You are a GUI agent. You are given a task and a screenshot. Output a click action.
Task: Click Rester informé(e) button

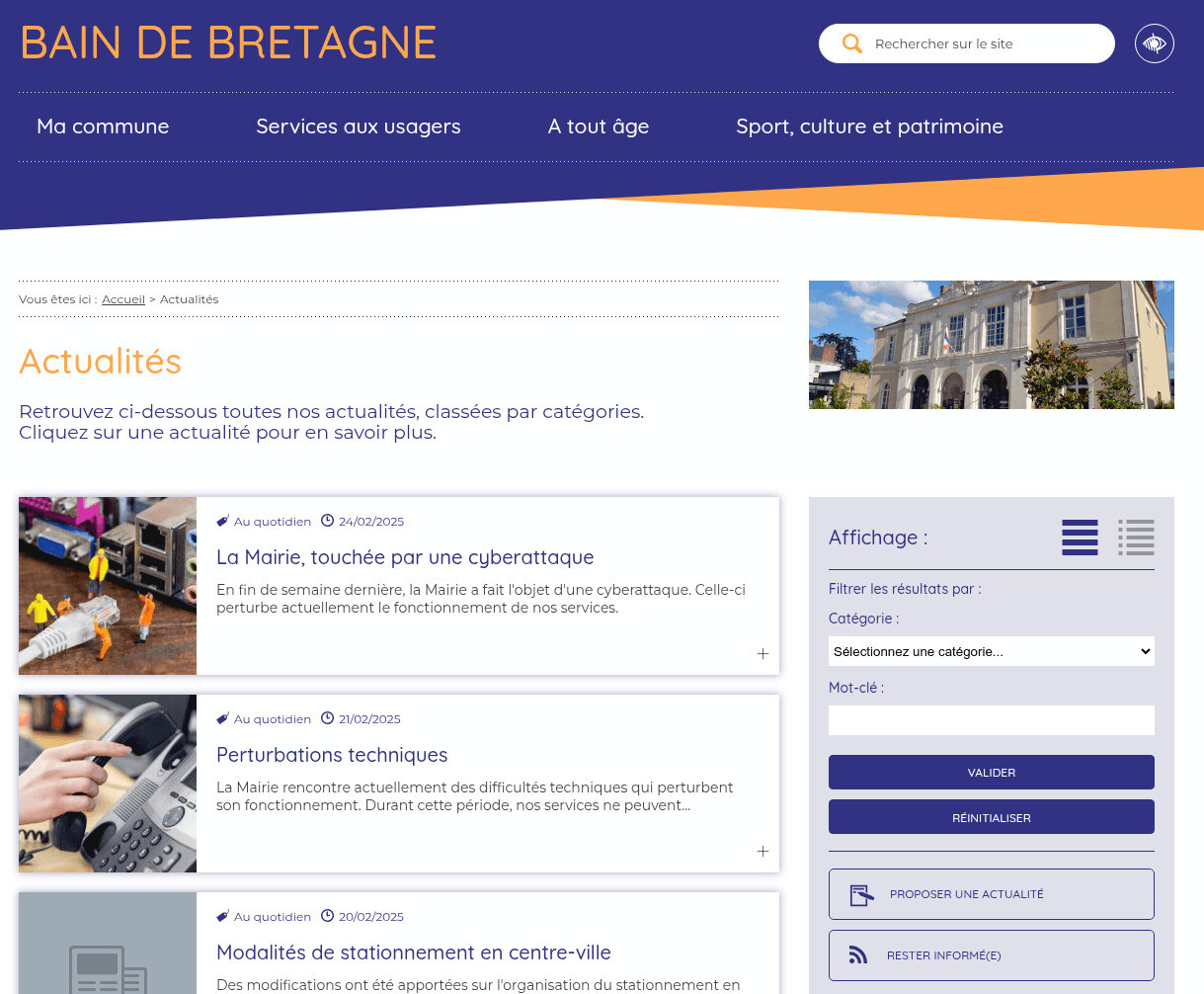pyautogui.click(x=992, y=955)
